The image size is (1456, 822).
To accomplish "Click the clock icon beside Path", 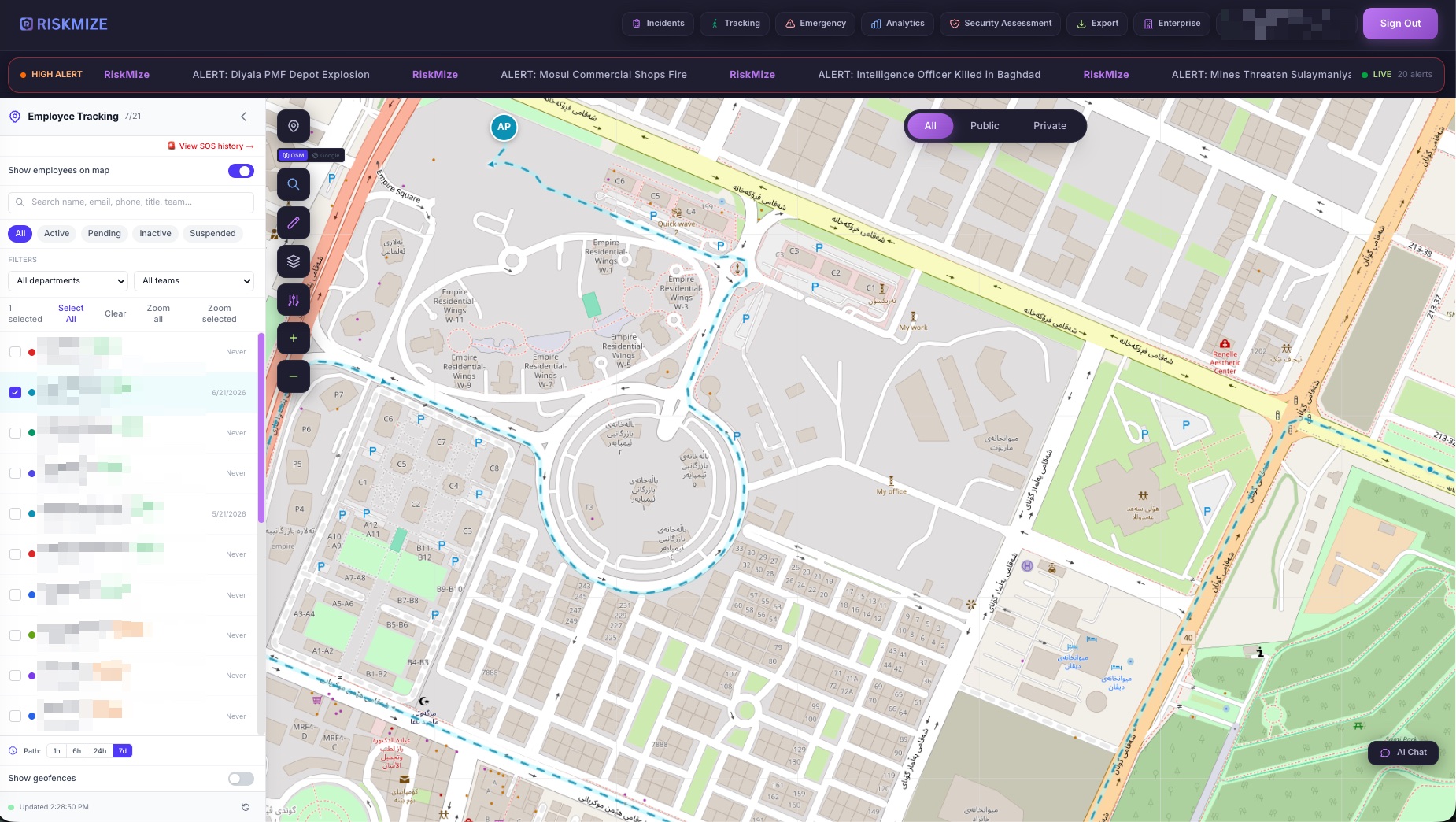I will tap(13, 750).
